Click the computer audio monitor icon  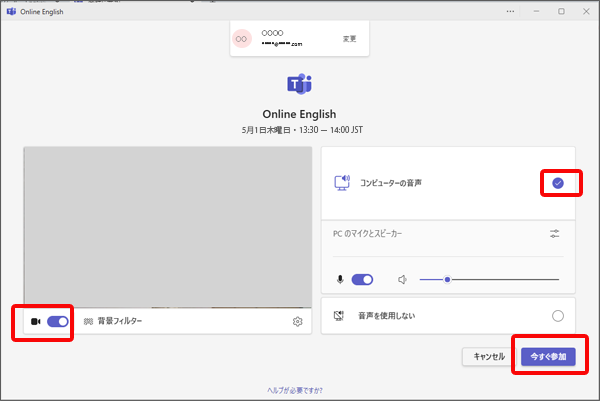[342, 183]
